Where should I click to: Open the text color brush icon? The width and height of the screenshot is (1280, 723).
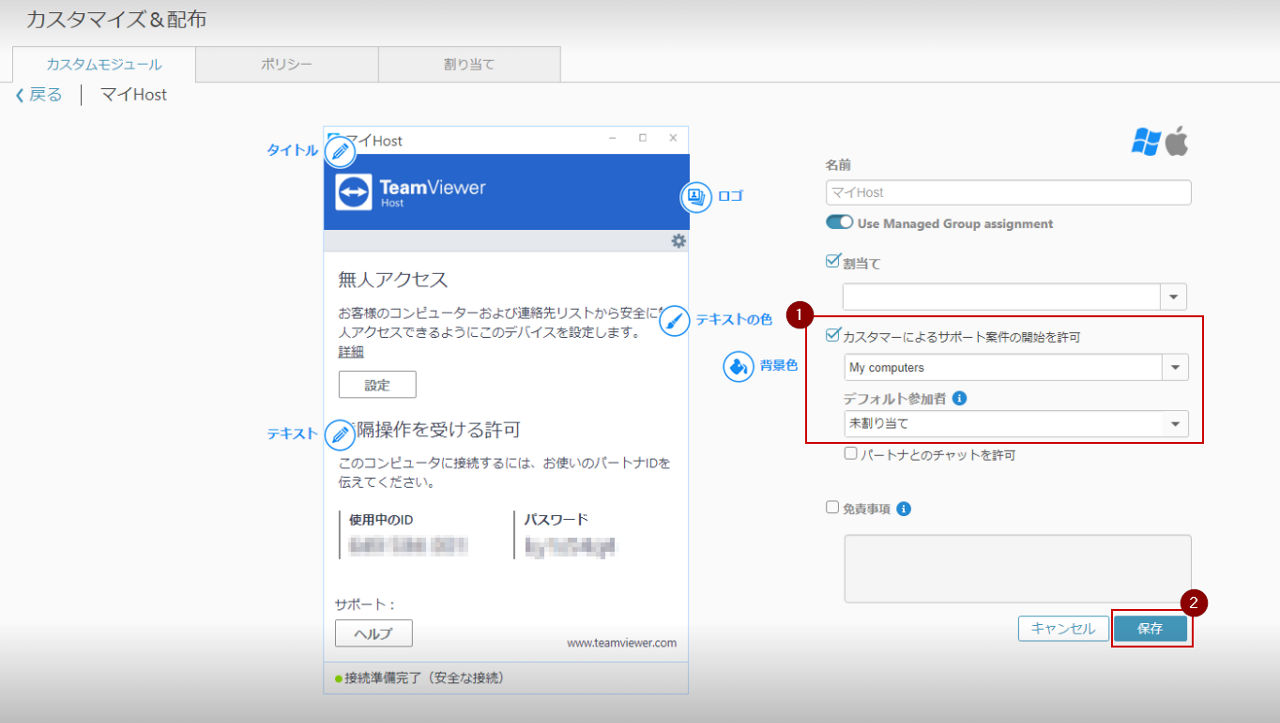click(676, 320)
